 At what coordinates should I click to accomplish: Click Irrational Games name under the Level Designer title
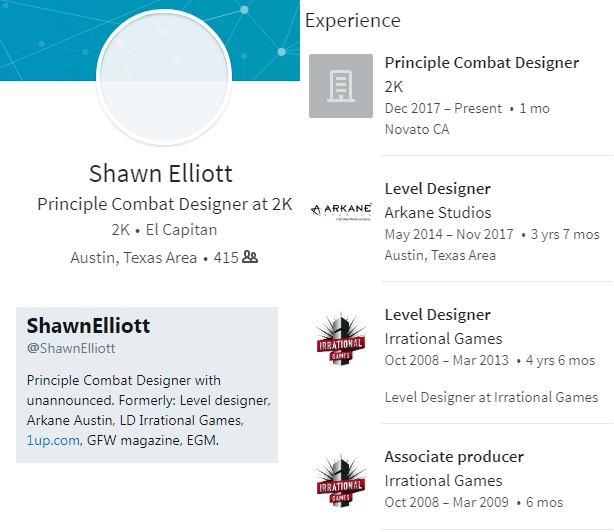click(x=443, y=339)
